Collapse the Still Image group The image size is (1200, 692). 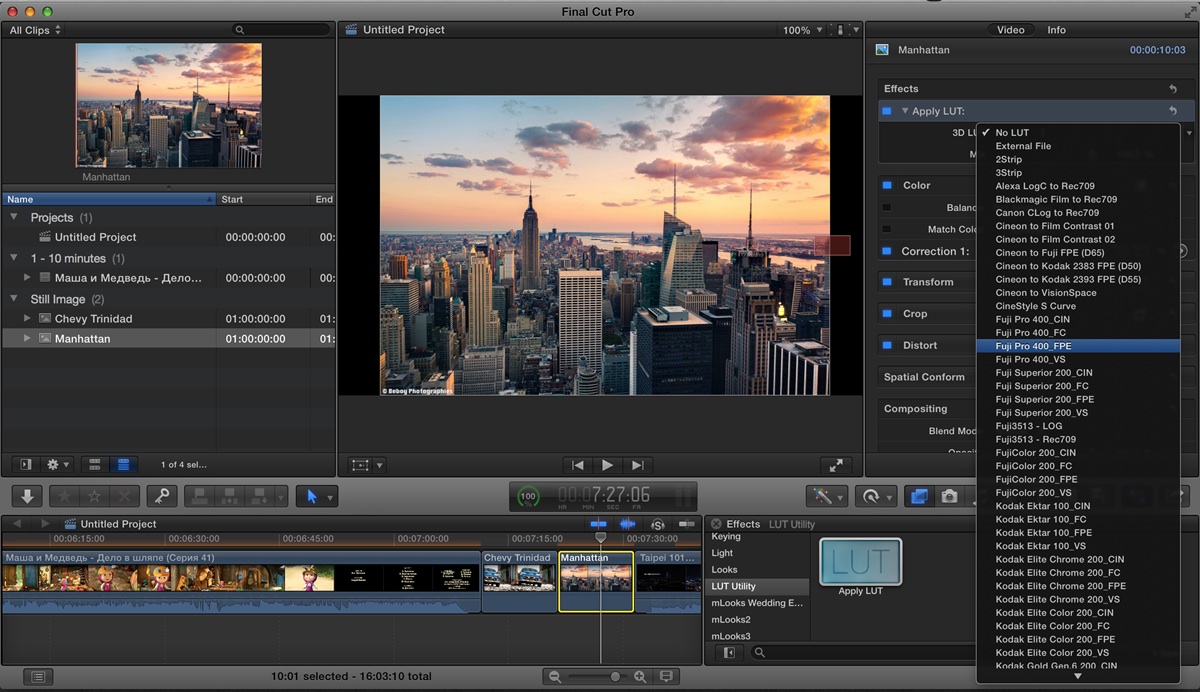click(14, 299)
